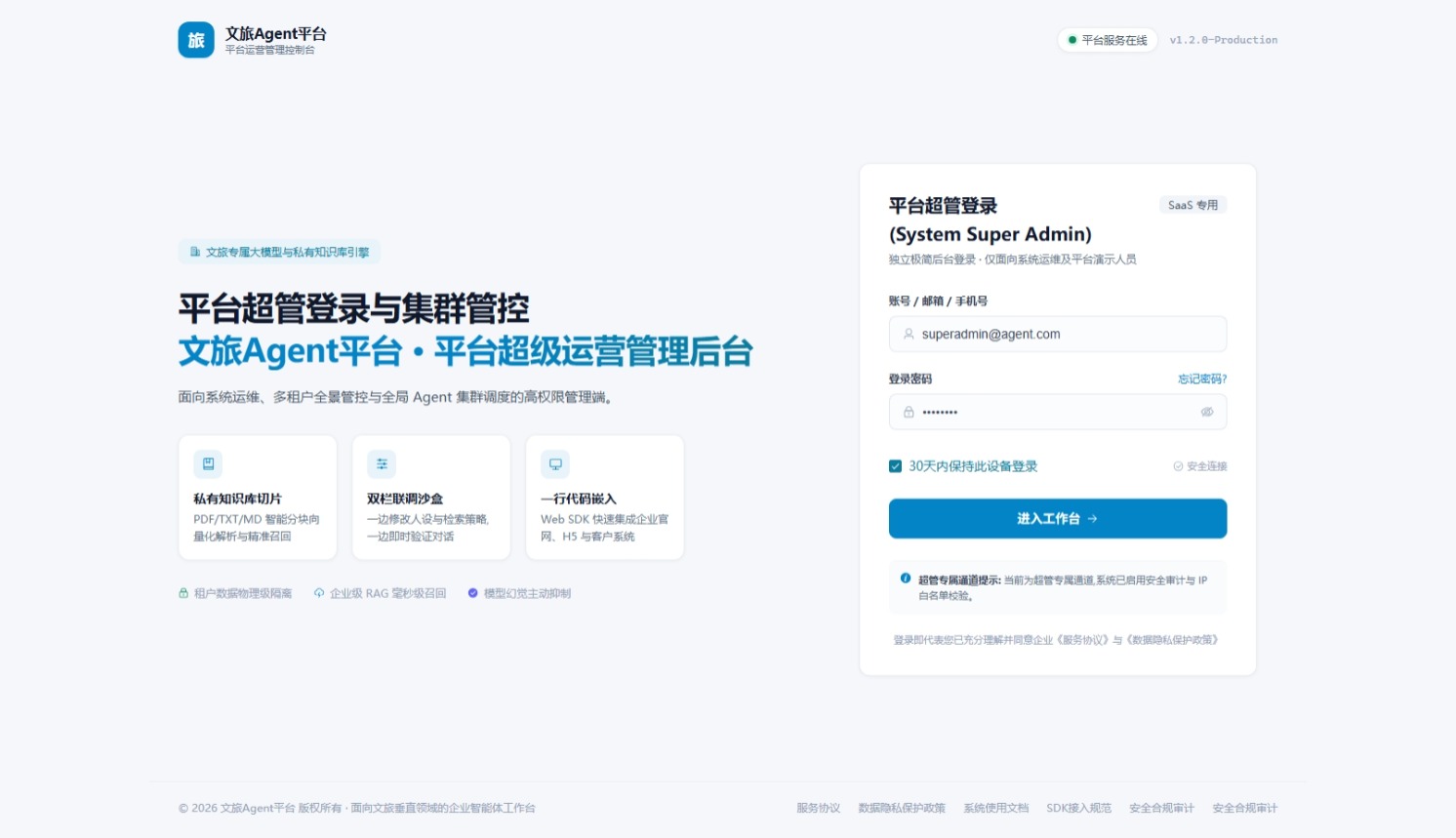Image resolution: width=1456 pixels, height=838 pixels.
Task: Click the v1.2.0-Production version text
Action: pos(1224,40)
